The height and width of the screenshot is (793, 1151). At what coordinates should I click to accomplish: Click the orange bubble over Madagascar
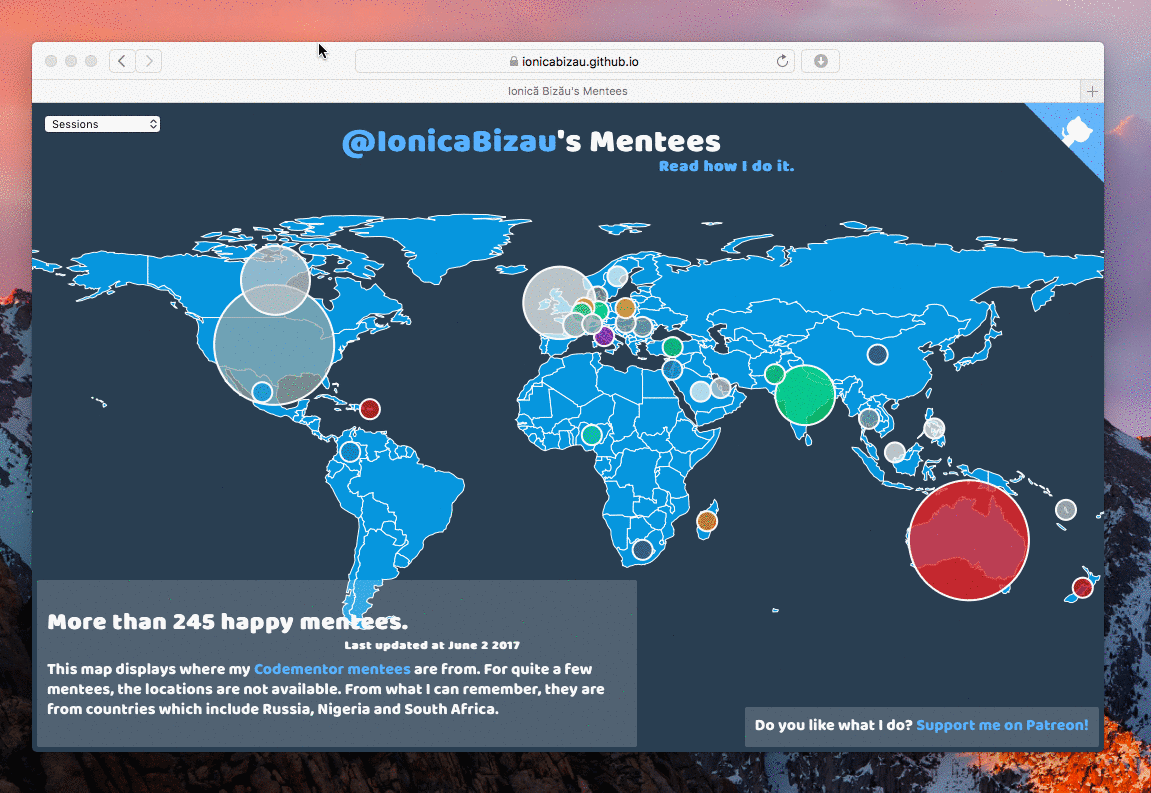point(706,521)
